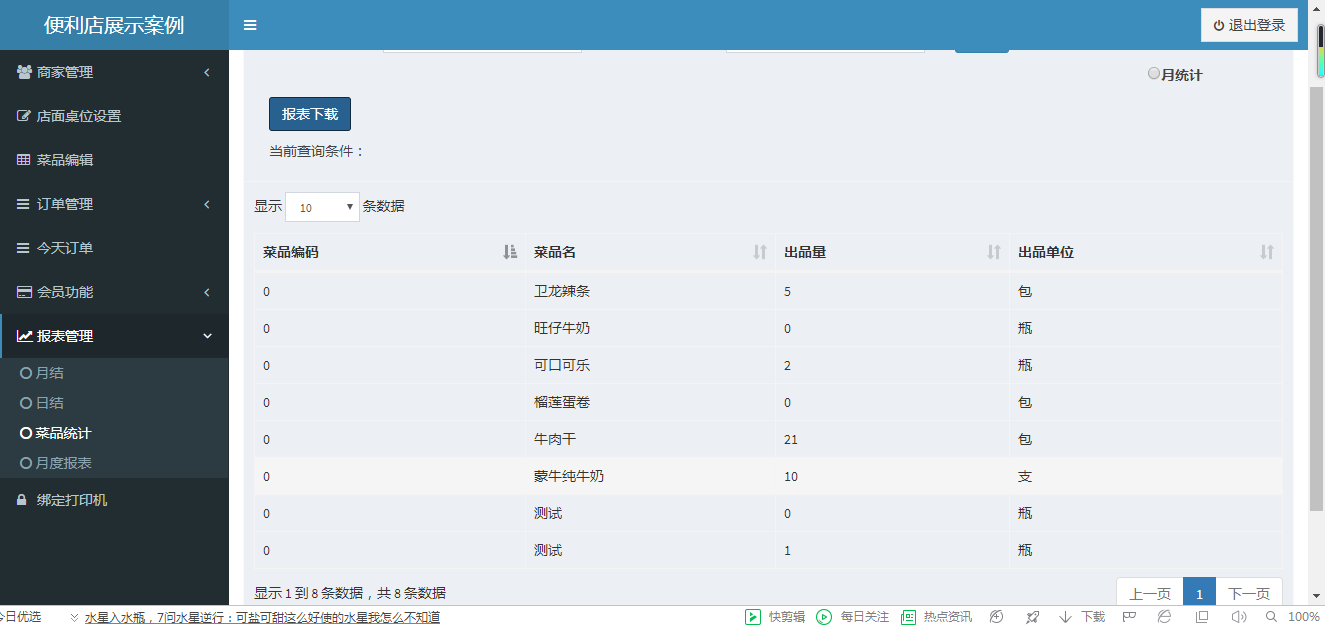The width and height of the screenshot is (1325, 628).
Task: Open 快剪辑 in browser status bar
Action: coord(775,617)
